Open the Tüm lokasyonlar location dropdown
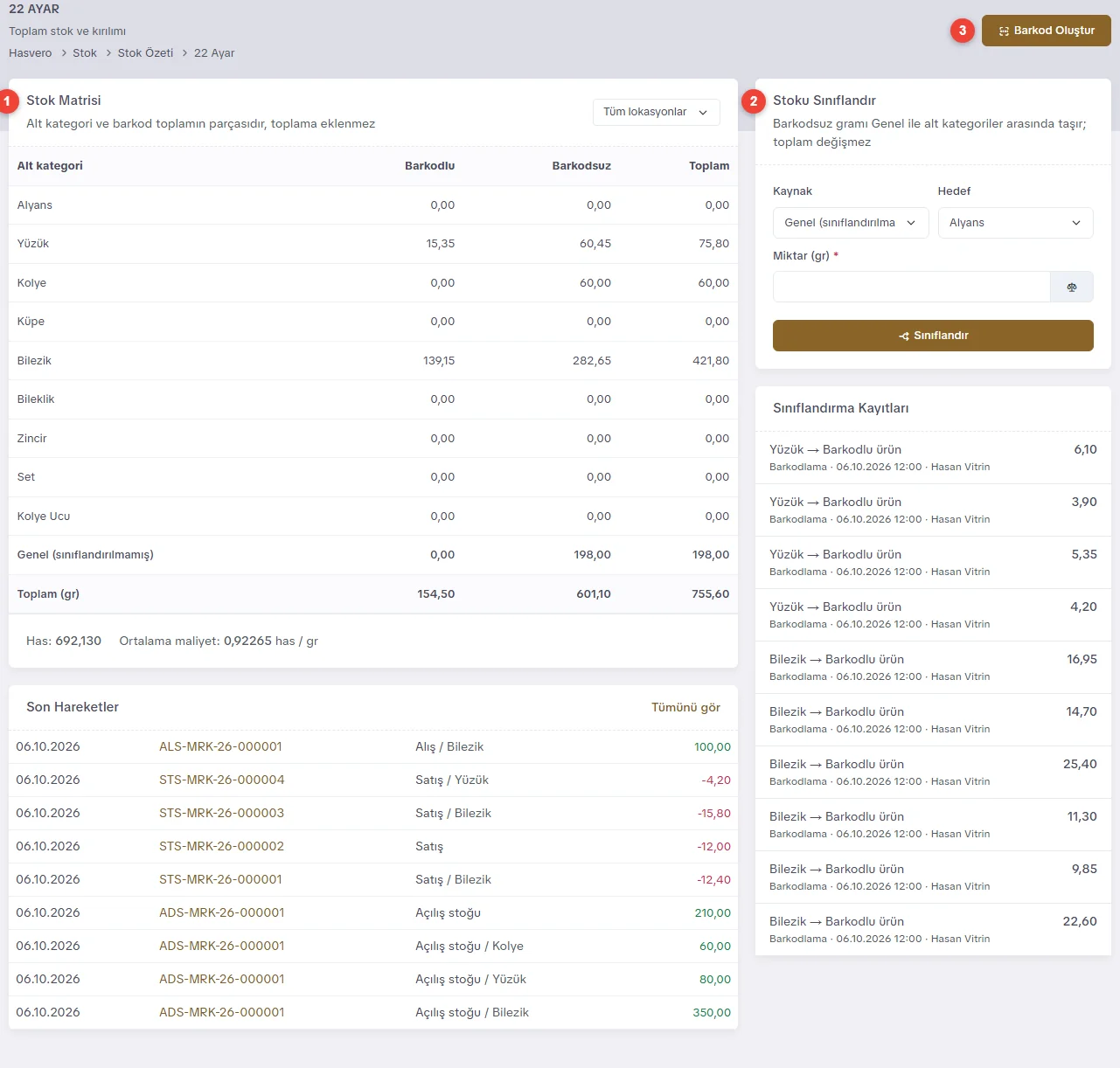This screenshot has height=1068, width=1120. point(657,112)
